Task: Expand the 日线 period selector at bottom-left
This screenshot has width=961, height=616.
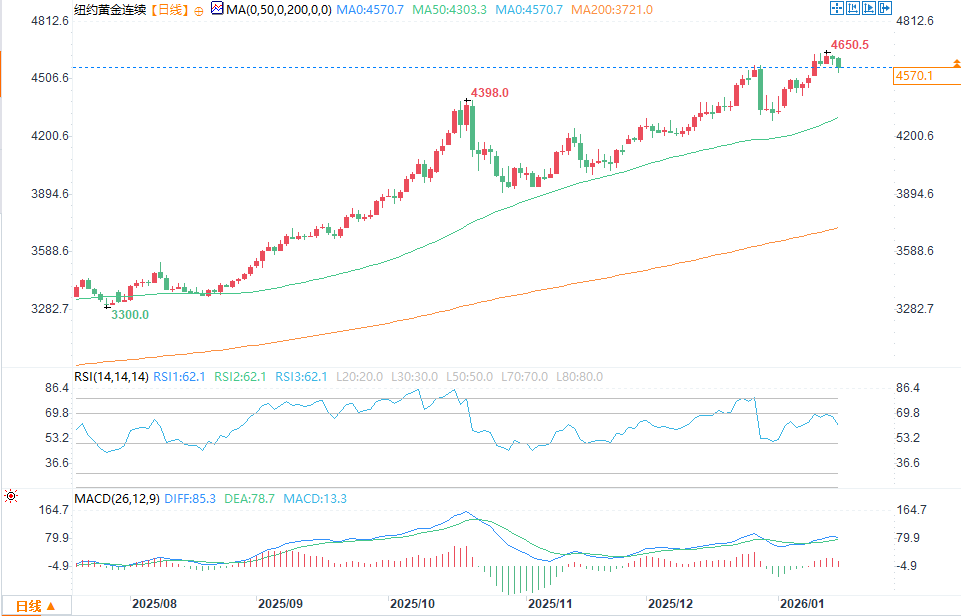Action: tap(35, 606)
